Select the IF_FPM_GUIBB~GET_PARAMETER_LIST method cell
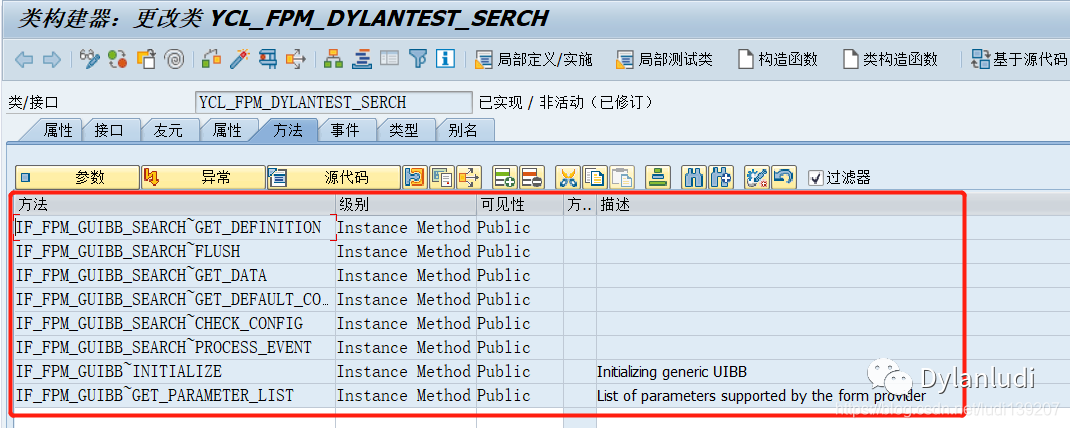1070x428 pixels. coord(175,395)
